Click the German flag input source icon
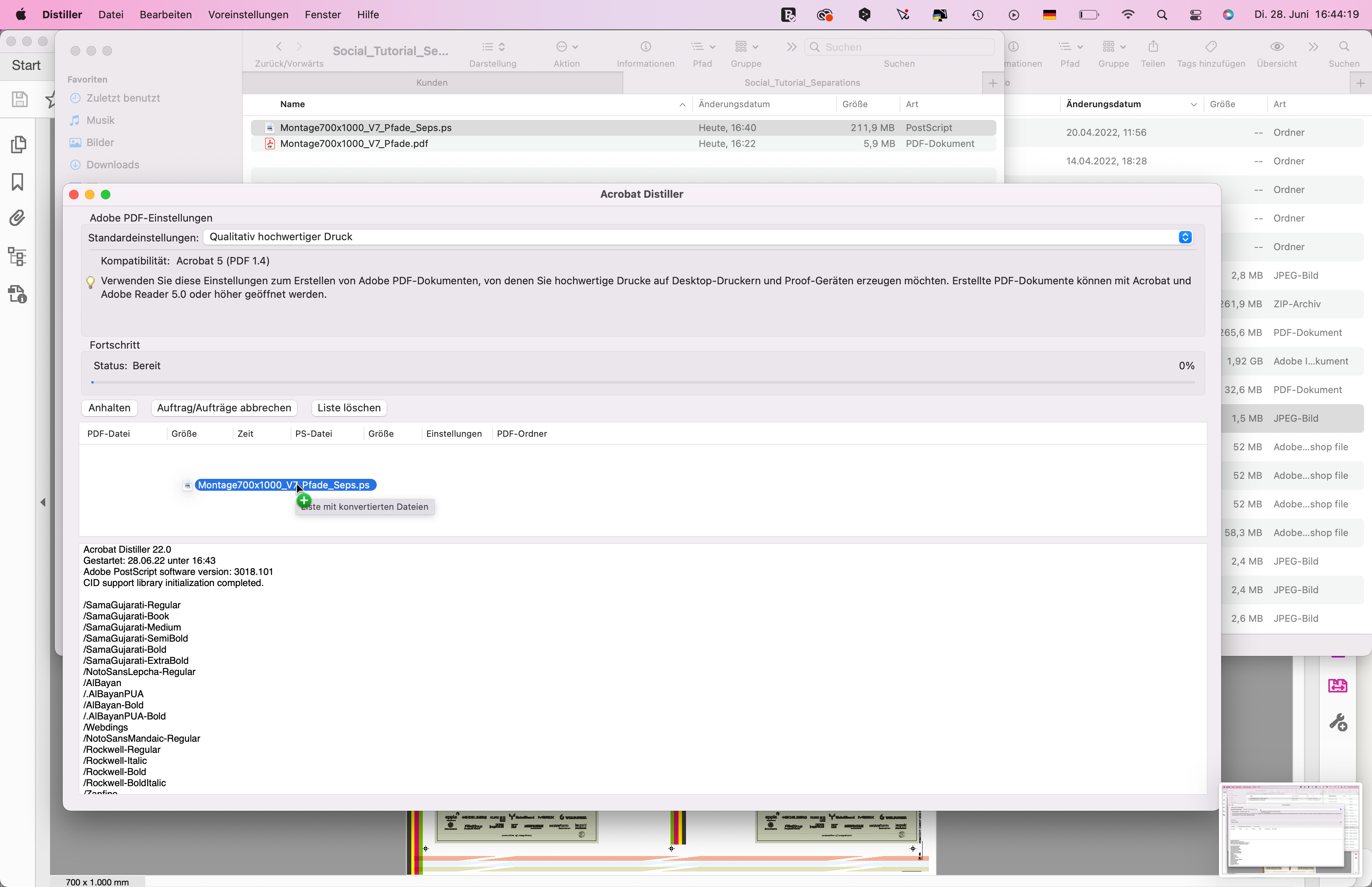 [1050, 14]
